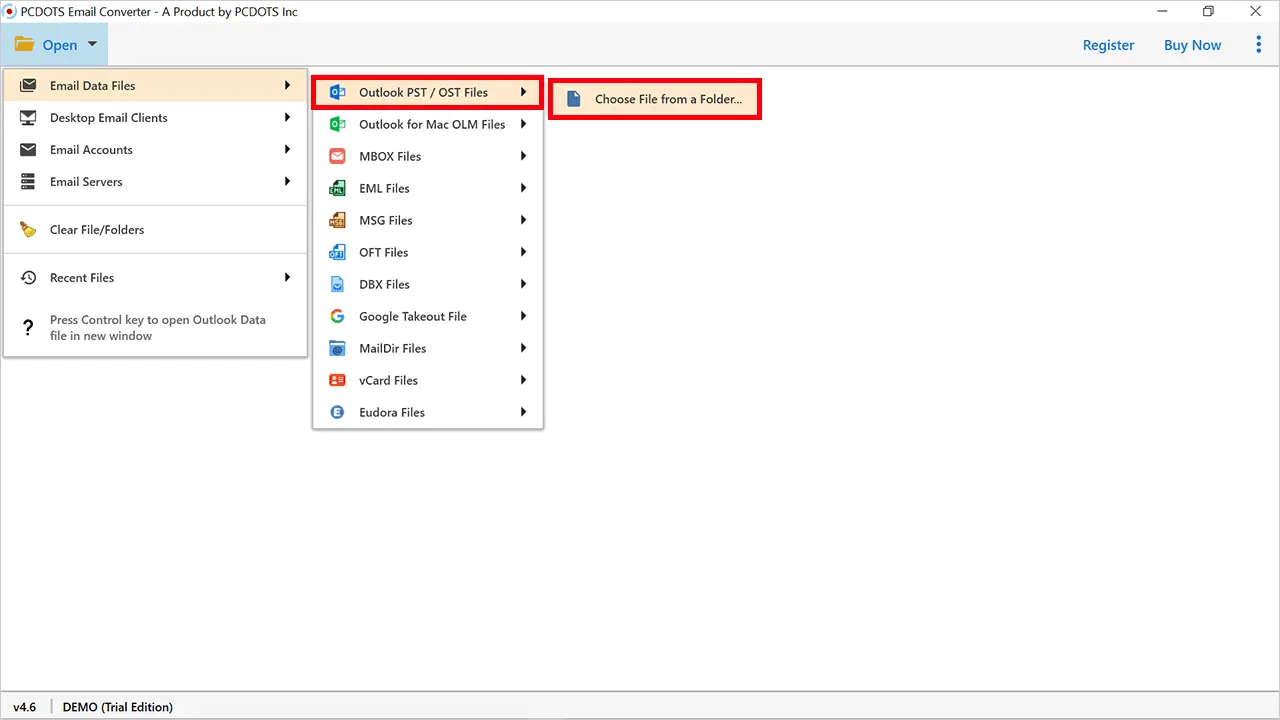Open the Buy Now link
This screenshot has width=1280, height=720.
pyautogui.click(x=1192, y=45)
